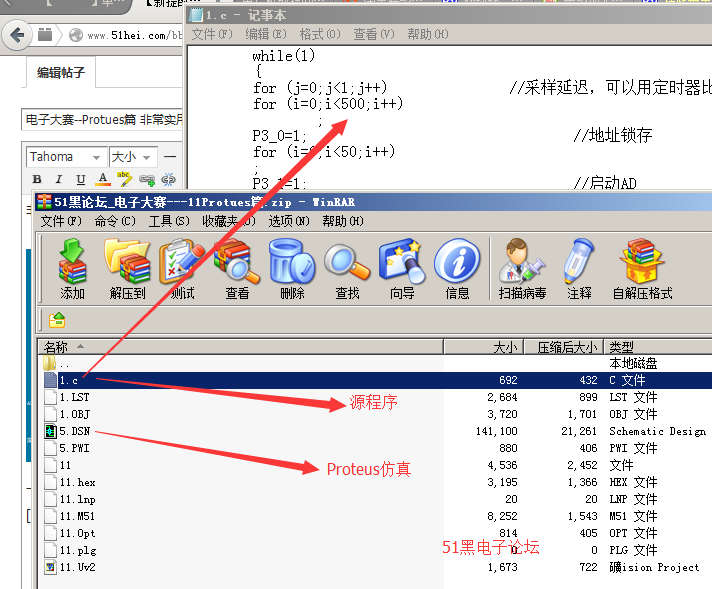This screenshot has width=712, height=589.
Task: Click the post title input field
Action: tap(102, 120)
